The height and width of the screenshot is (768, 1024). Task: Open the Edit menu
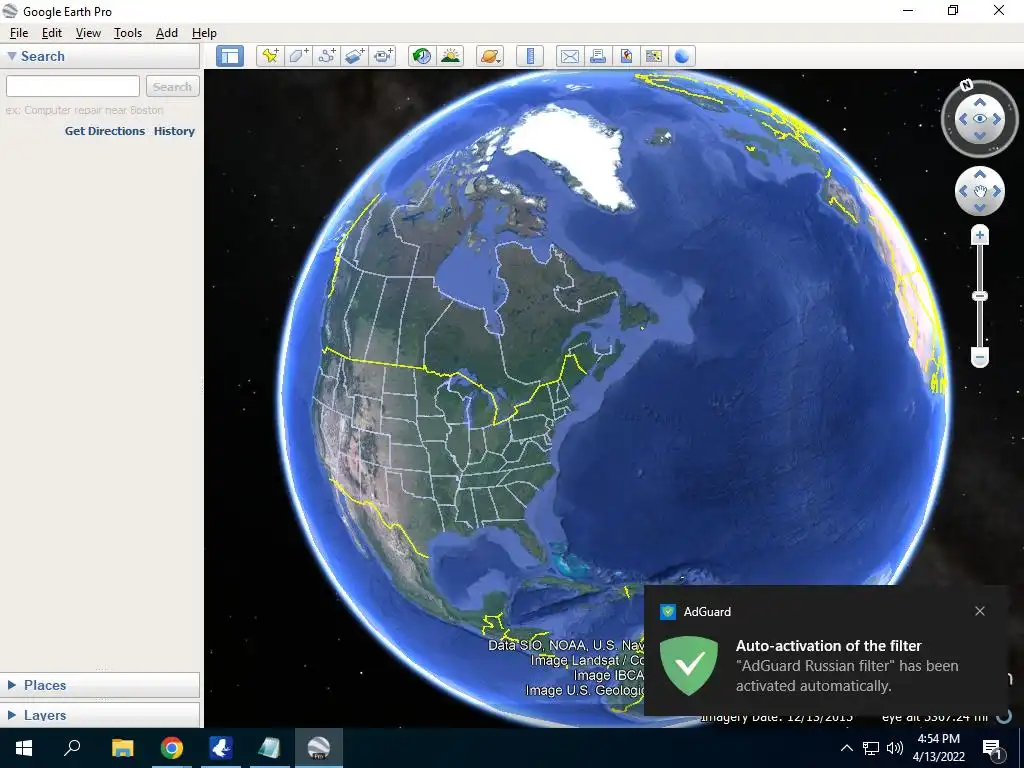(x=52, y=33)
